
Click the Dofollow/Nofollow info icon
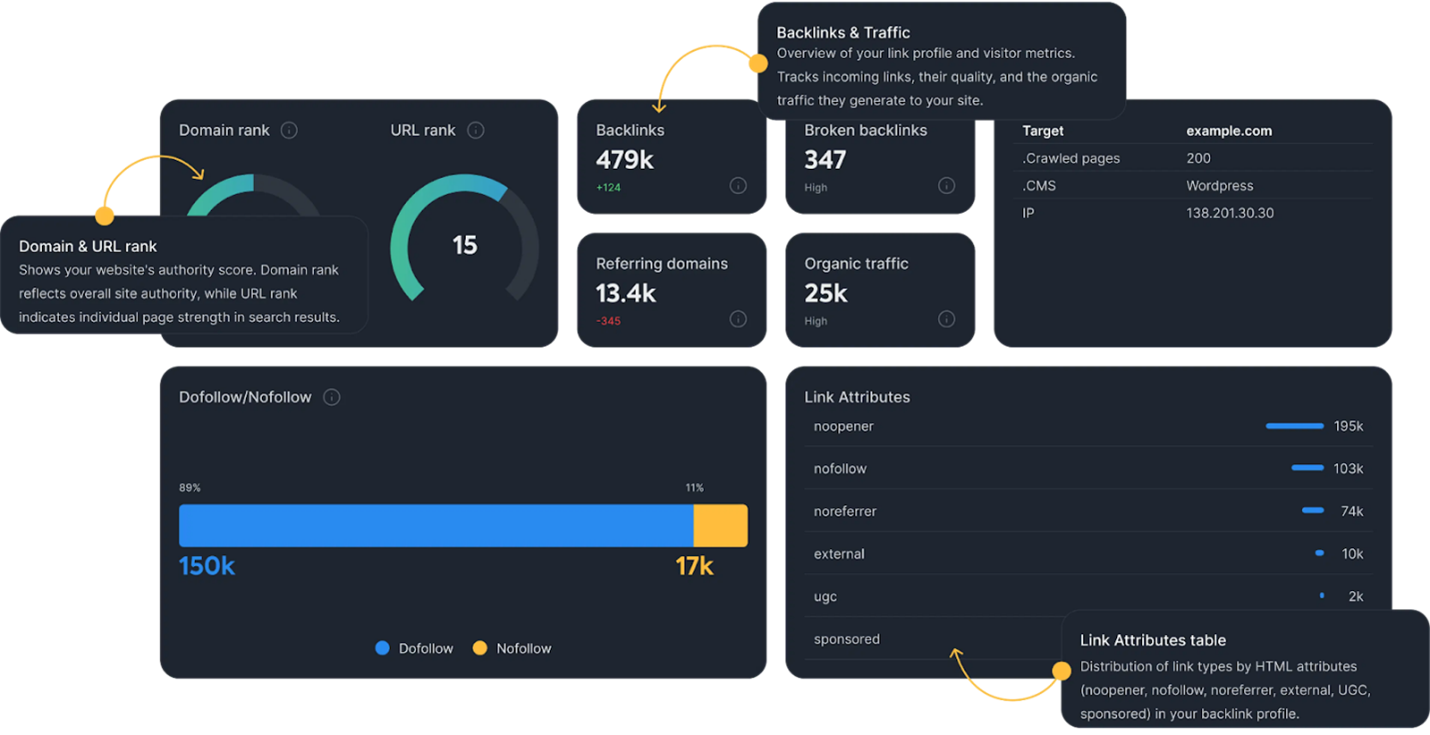331,396
